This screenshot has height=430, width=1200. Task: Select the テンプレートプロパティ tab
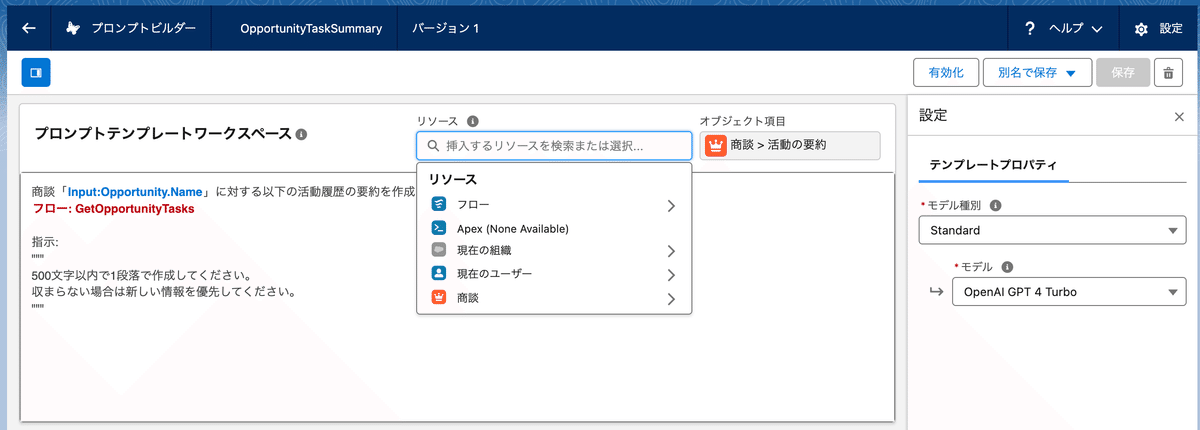click(x=993, y=163)
